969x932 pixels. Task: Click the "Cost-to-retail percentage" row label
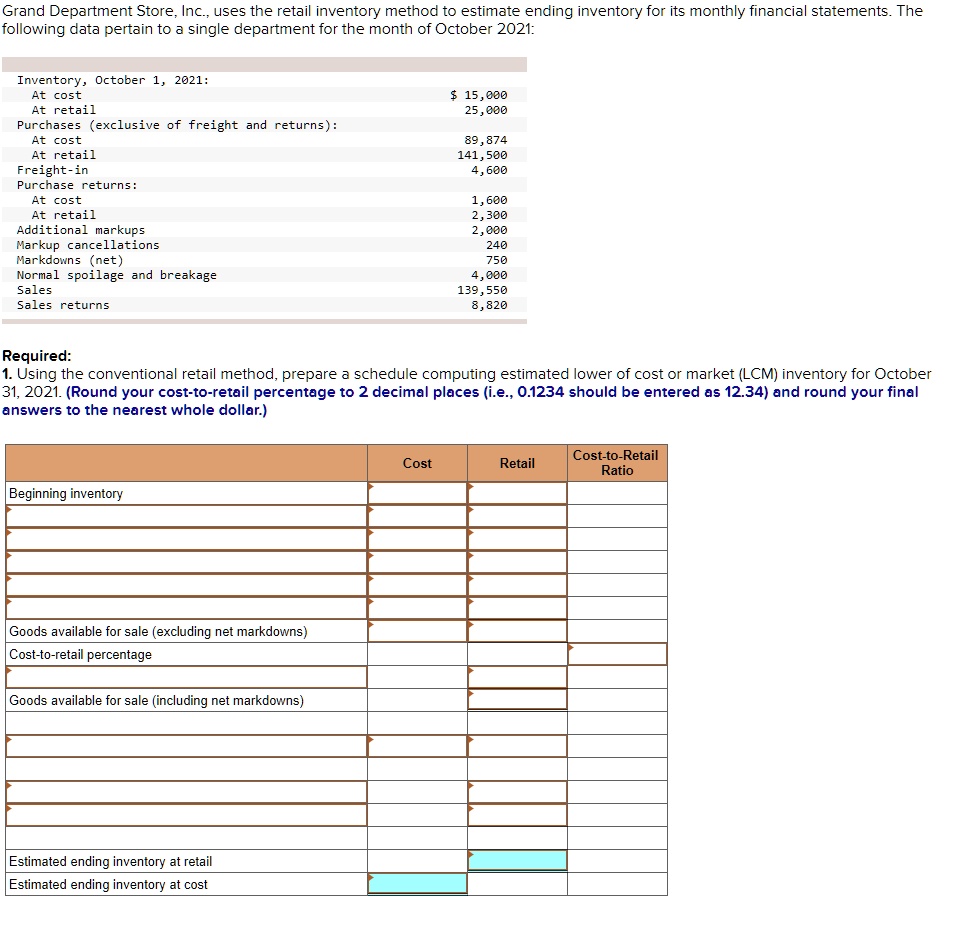(x=80, y=654)
